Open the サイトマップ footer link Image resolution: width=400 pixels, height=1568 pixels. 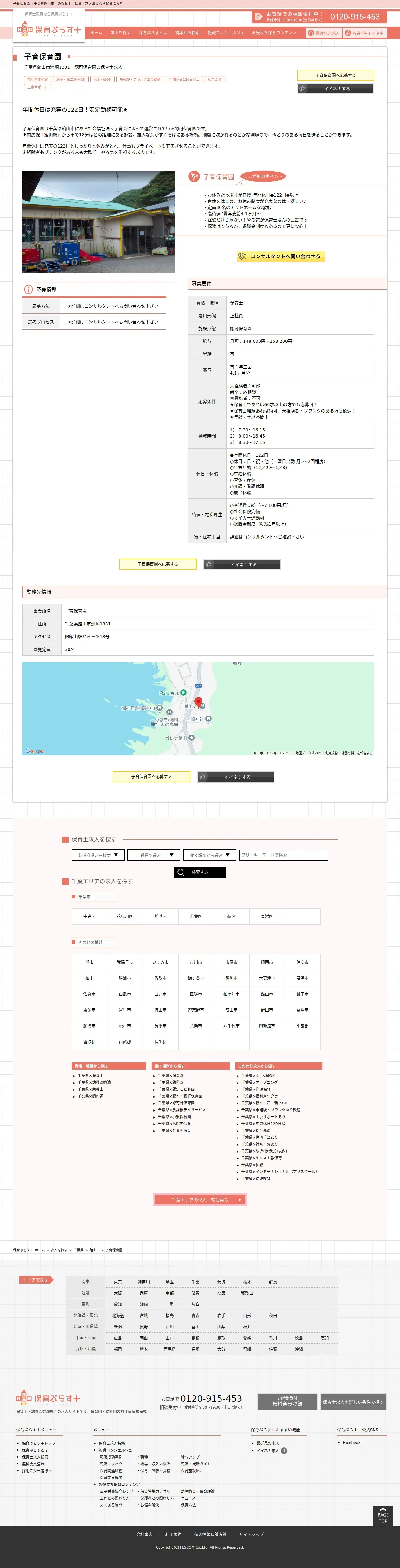tap(252, 1535)
